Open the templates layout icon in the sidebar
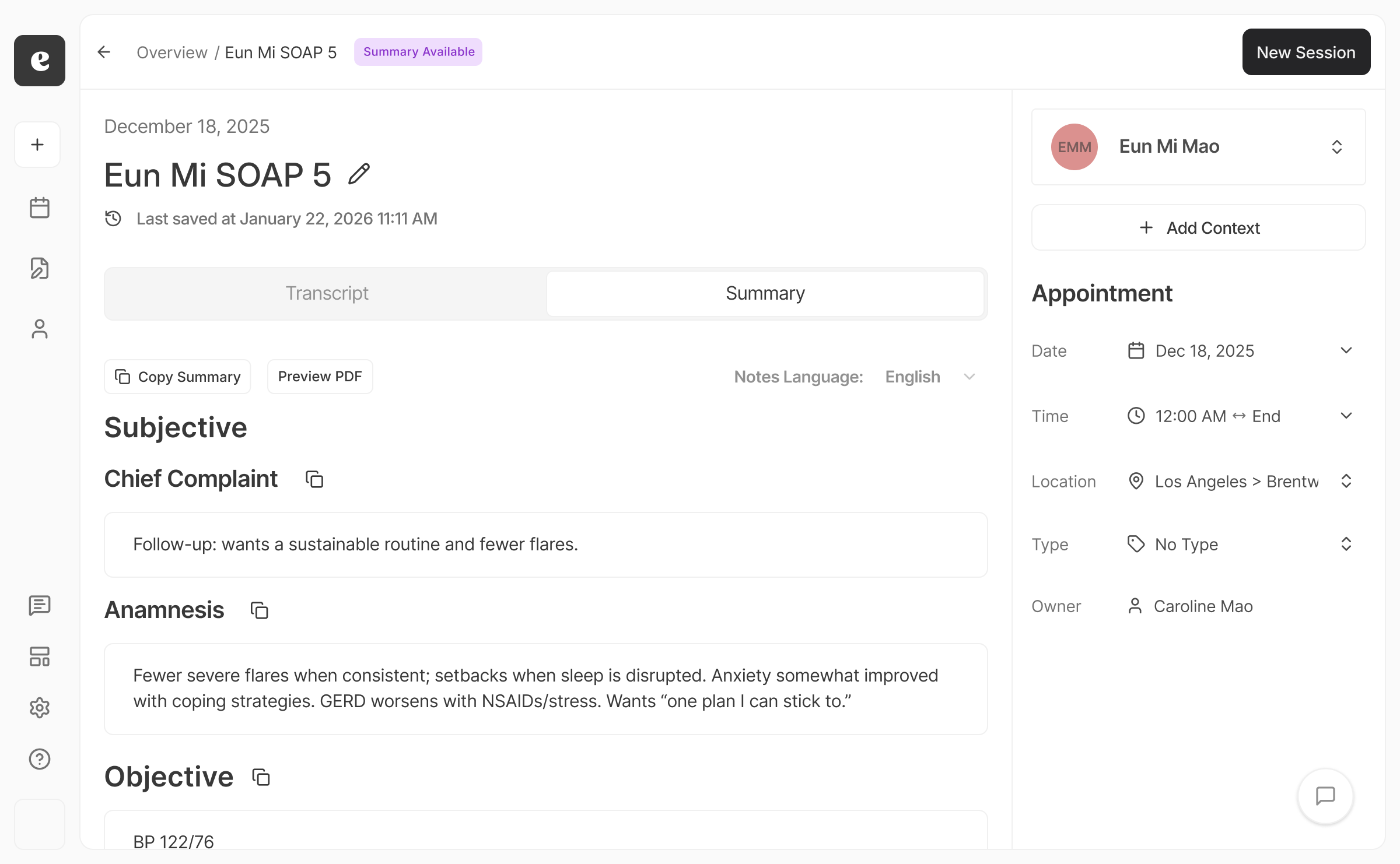Viewport: 1400px width, 864px height. (x=40, y=656)
